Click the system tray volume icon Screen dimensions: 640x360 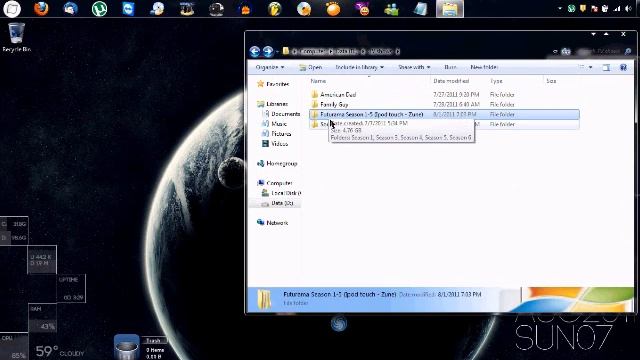(629, 9)
